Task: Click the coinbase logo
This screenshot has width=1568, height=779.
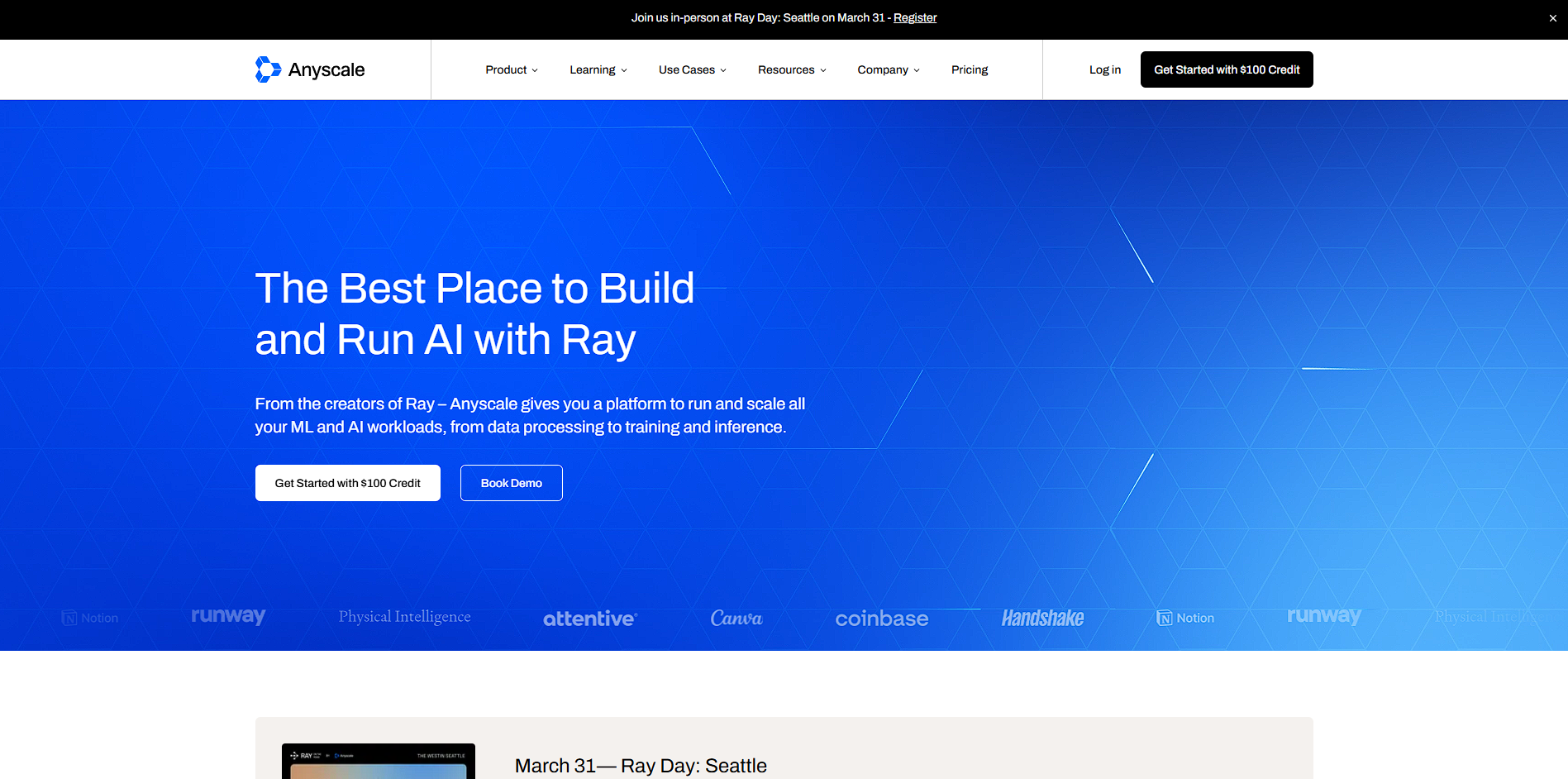Action: click(x=882, y=619)
